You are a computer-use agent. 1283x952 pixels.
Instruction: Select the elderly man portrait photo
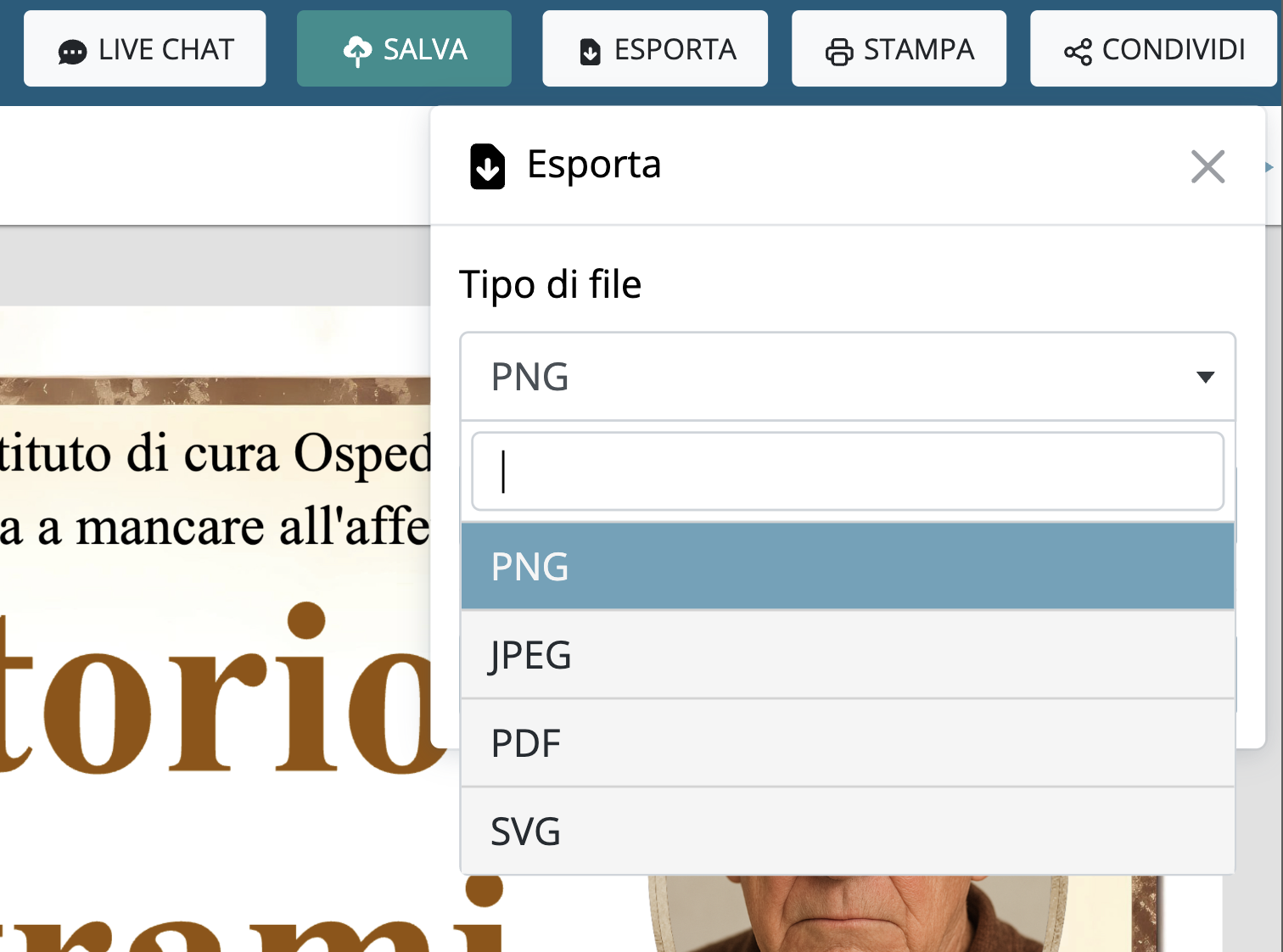tap(849, 915)
